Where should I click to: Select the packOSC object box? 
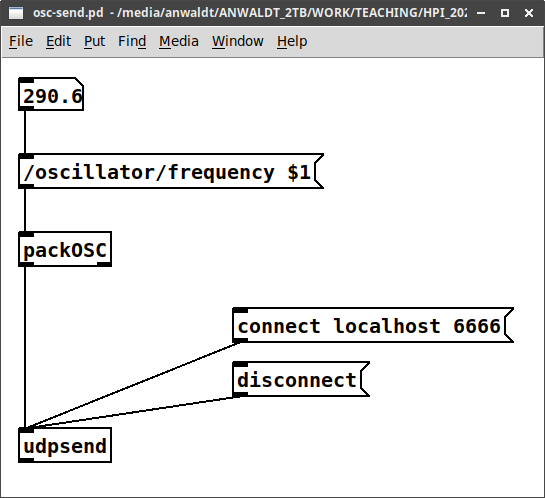click(x=65, y=249)
